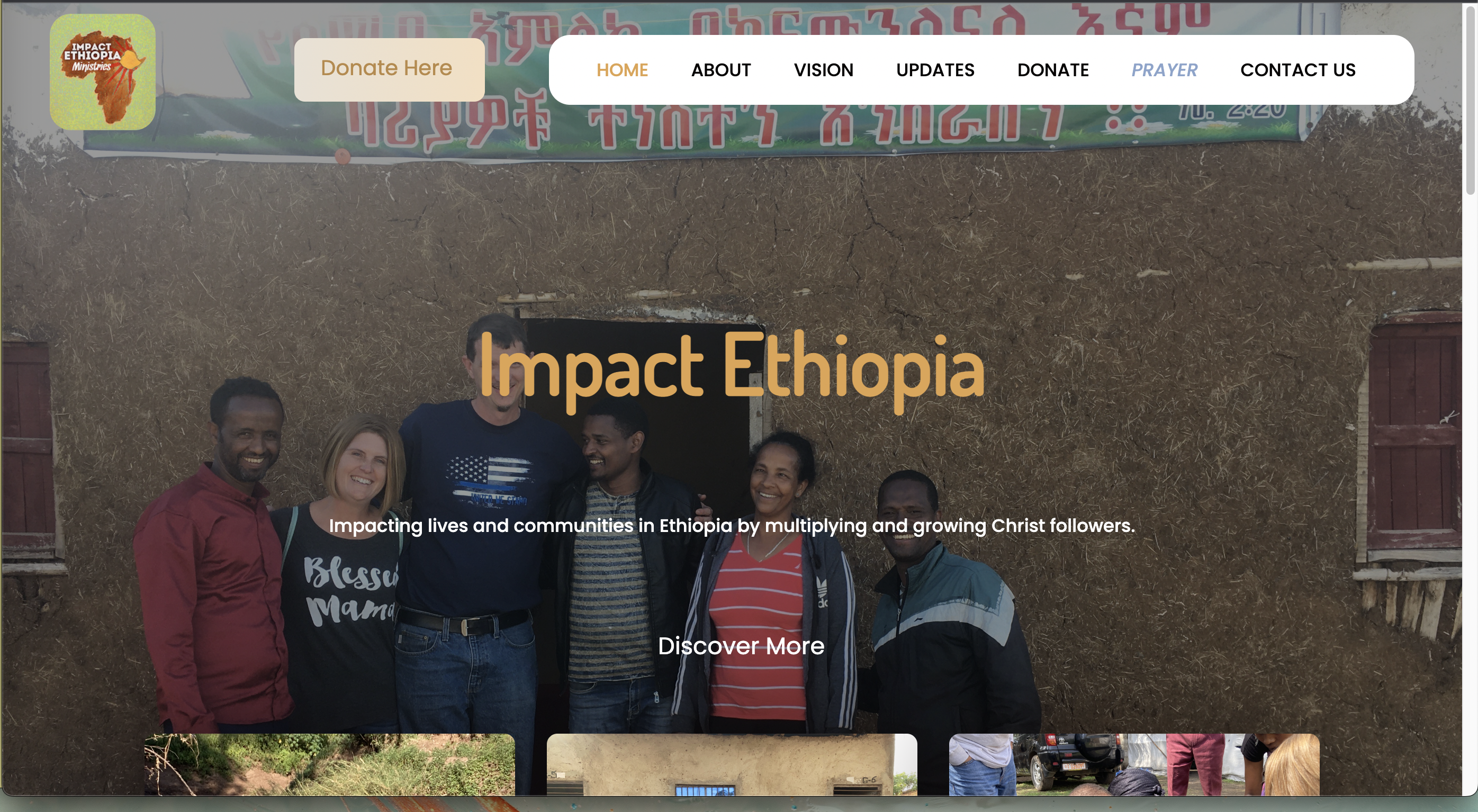Open the grassy landscape thumbnail card
The width and height of the screenshot is (1478, 812).
[x=329, y=764]
